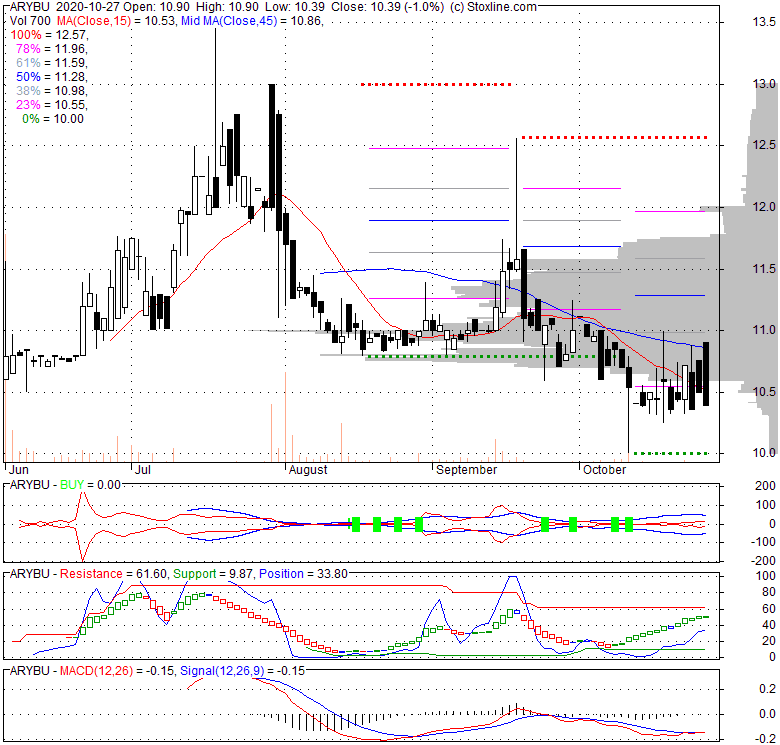This screenshot has height=745, width=780.
Task: Click the red dotted resistance line at 13.0
Action: pyautogui.click(x=436, y=85)
